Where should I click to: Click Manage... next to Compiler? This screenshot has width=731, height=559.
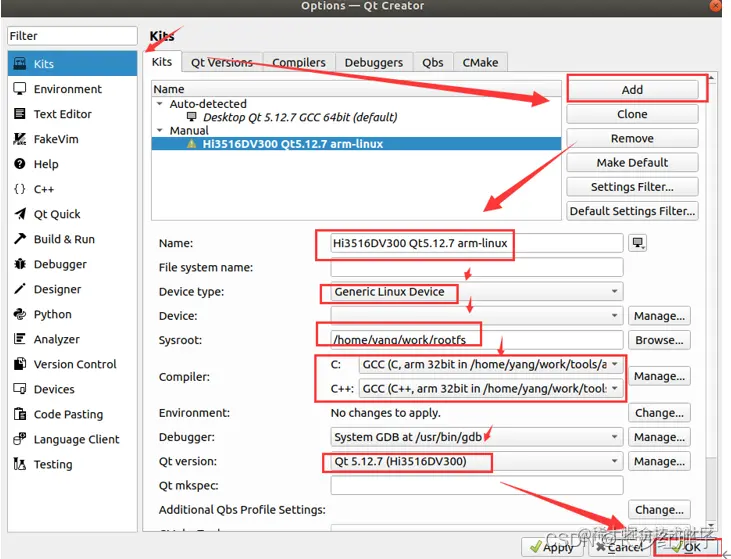point(659,376)
